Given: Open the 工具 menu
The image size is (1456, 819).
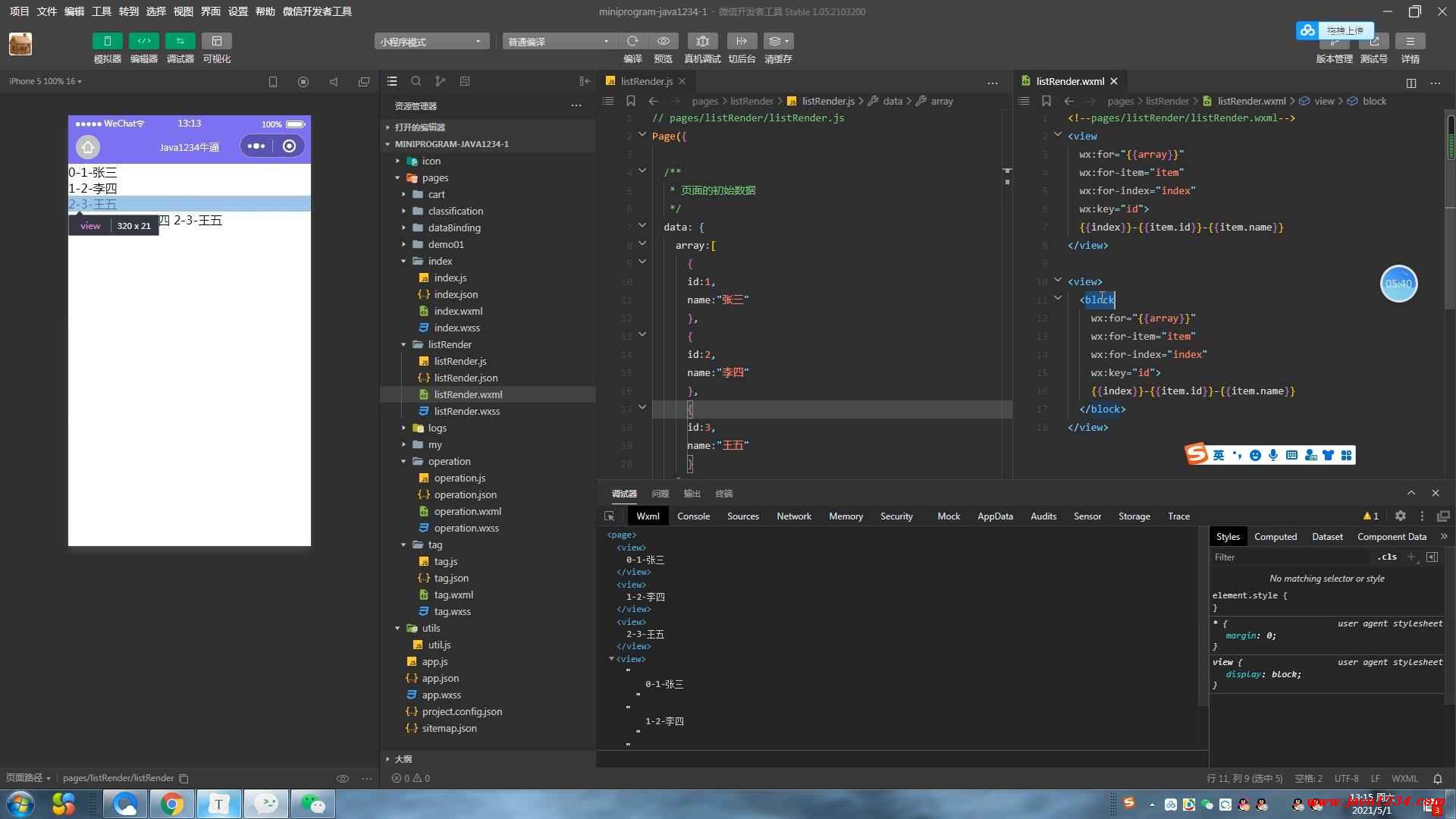Looking at the screenshot, I should (102, 11).
